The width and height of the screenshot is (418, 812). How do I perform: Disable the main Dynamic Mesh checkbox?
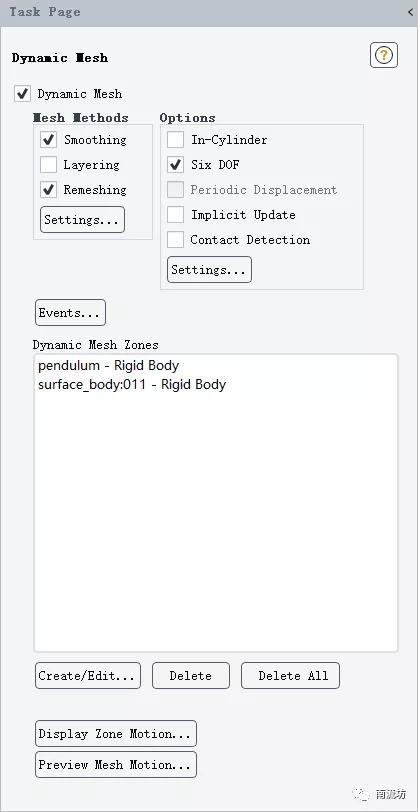click(22, 94)
